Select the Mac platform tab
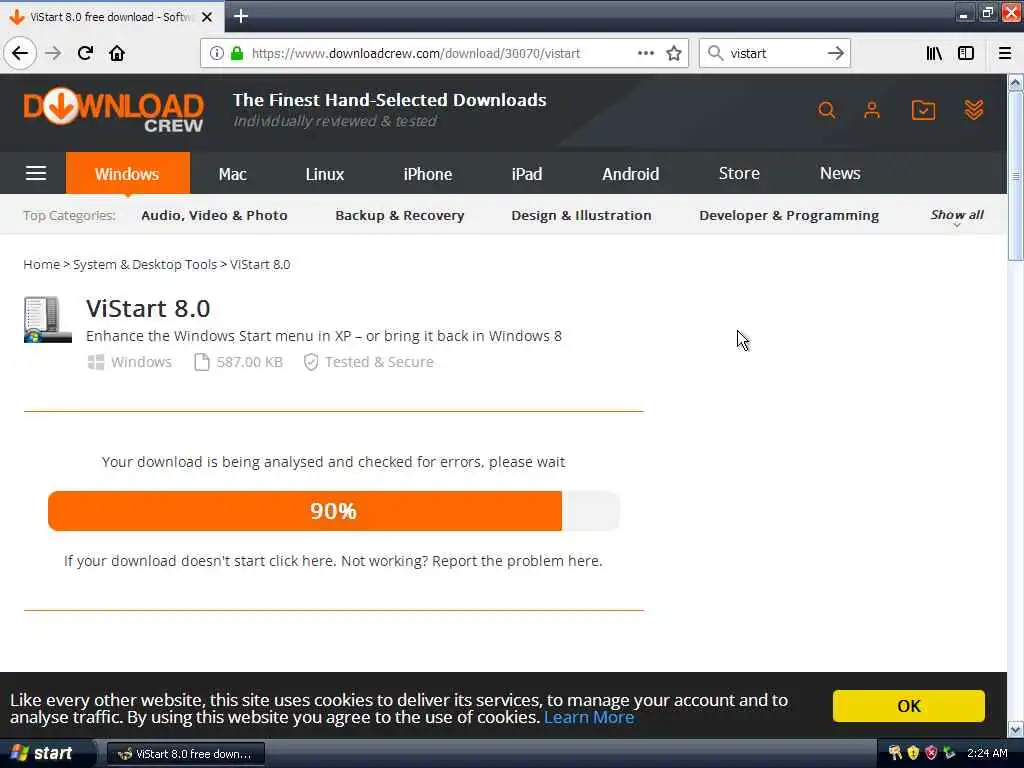1024x768 pixels. pos(232,174)
